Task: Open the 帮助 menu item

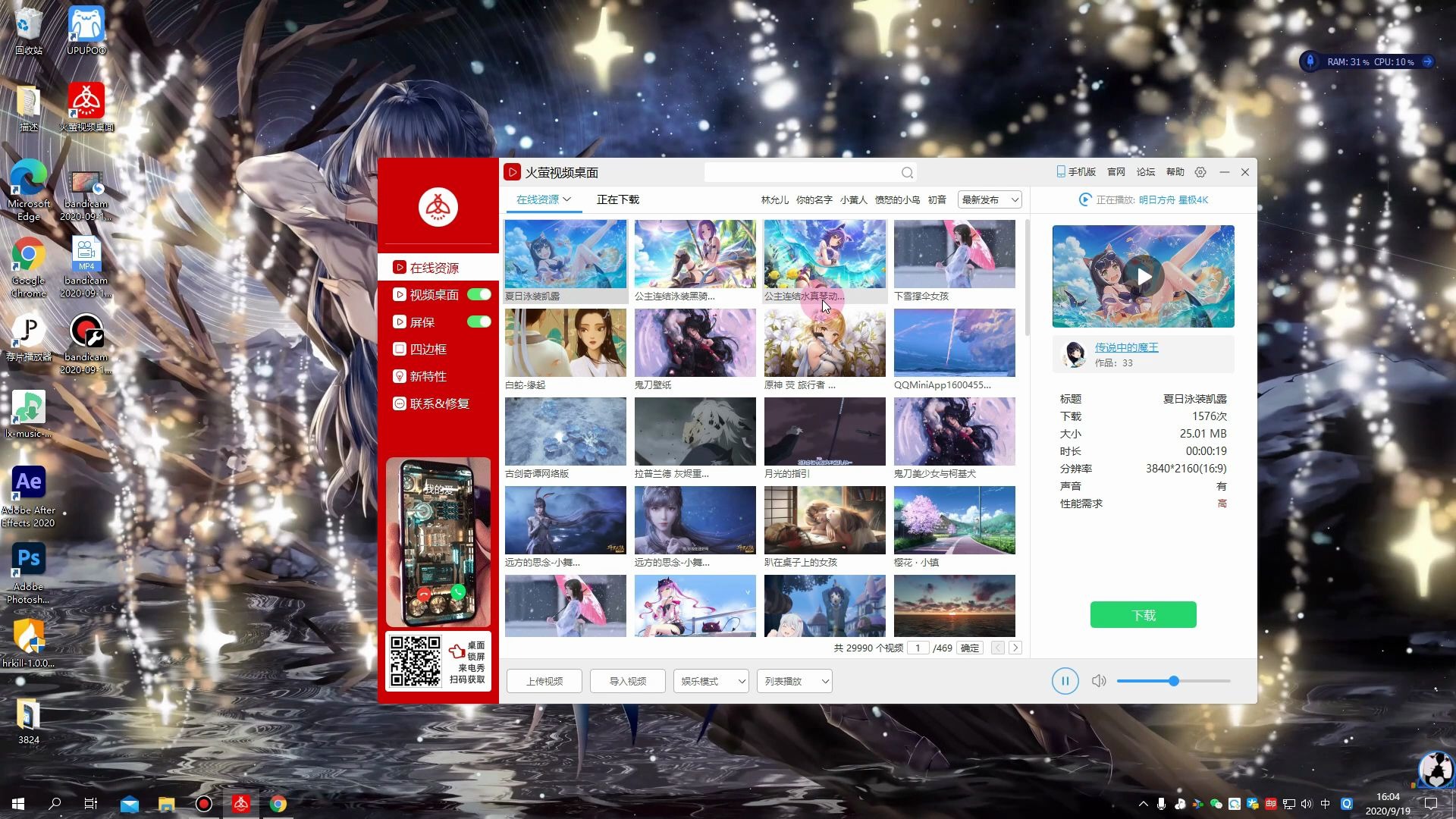Action: click(1175, 172)
